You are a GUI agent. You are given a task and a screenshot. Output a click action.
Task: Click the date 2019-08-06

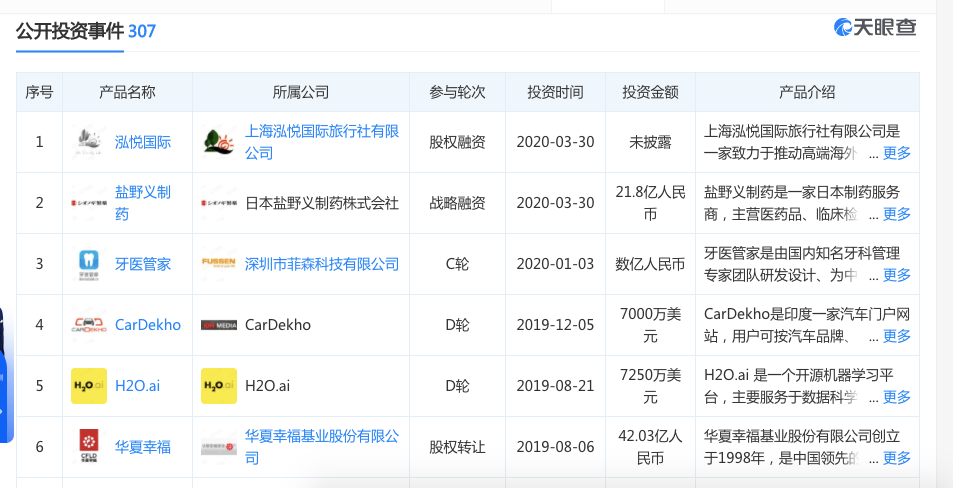coord(556,447)
